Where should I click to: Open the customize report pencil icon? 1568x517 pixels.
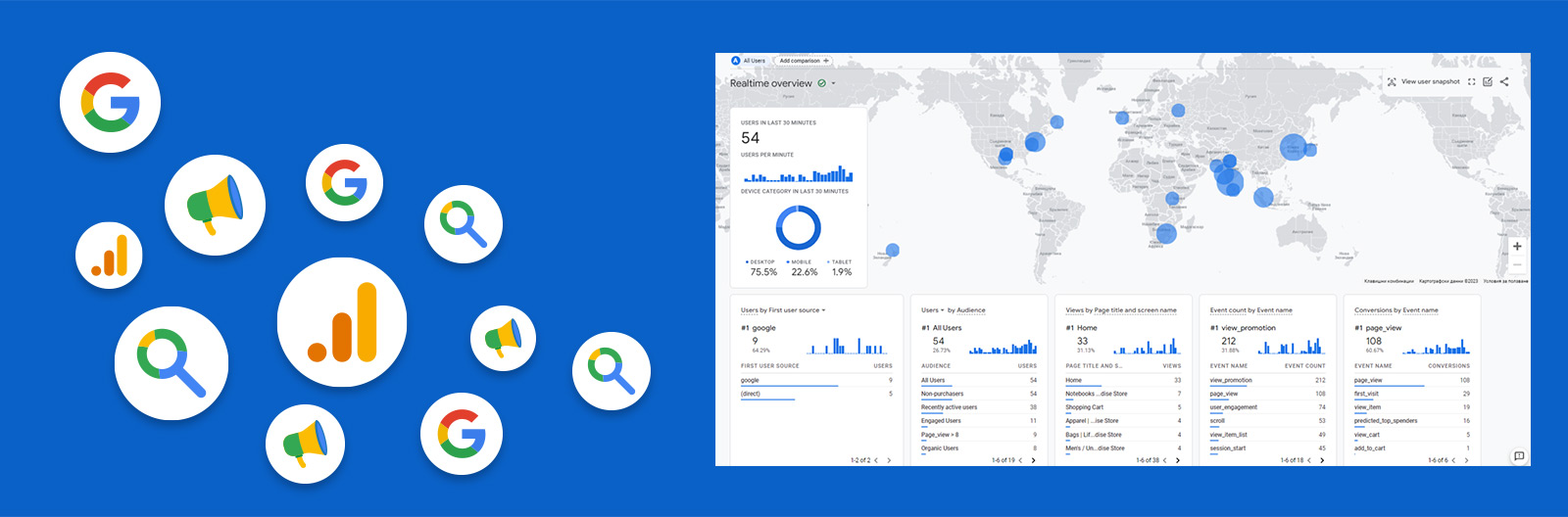coord(1488,82)
